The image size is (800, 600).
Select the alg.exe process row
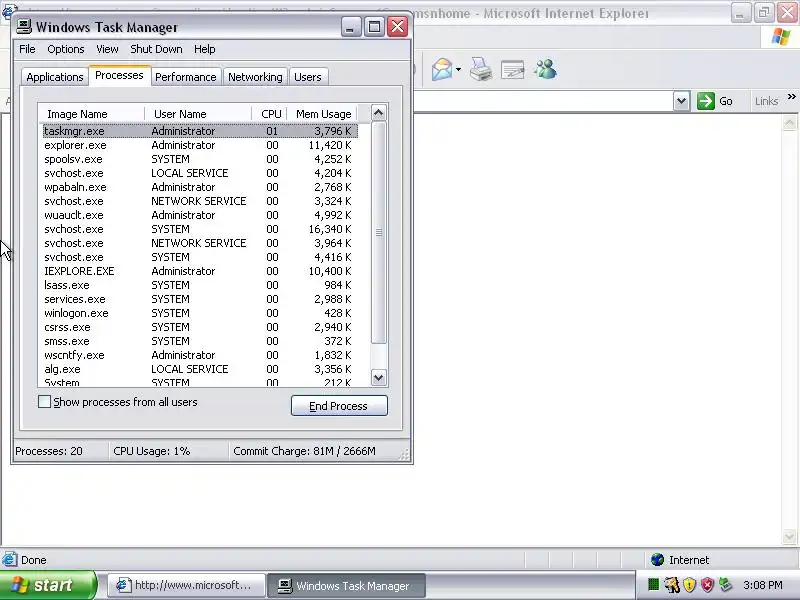click(200, 369)
